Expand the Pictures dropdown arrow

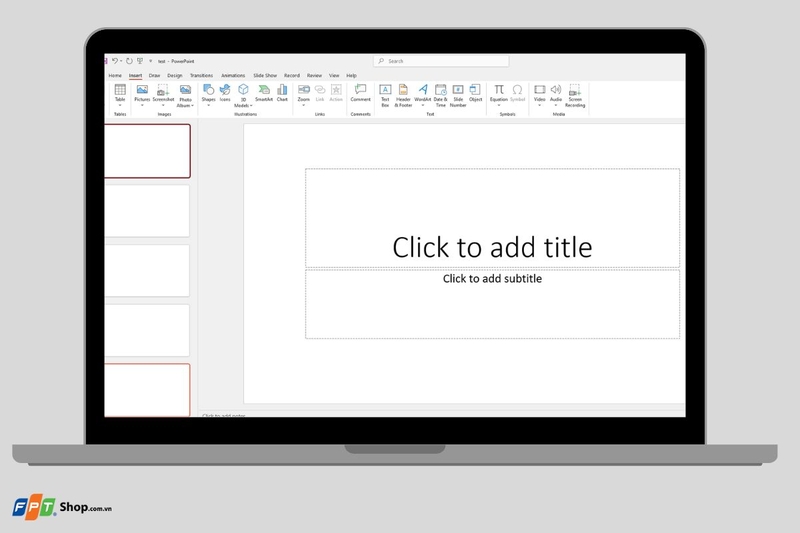(142, 106)
